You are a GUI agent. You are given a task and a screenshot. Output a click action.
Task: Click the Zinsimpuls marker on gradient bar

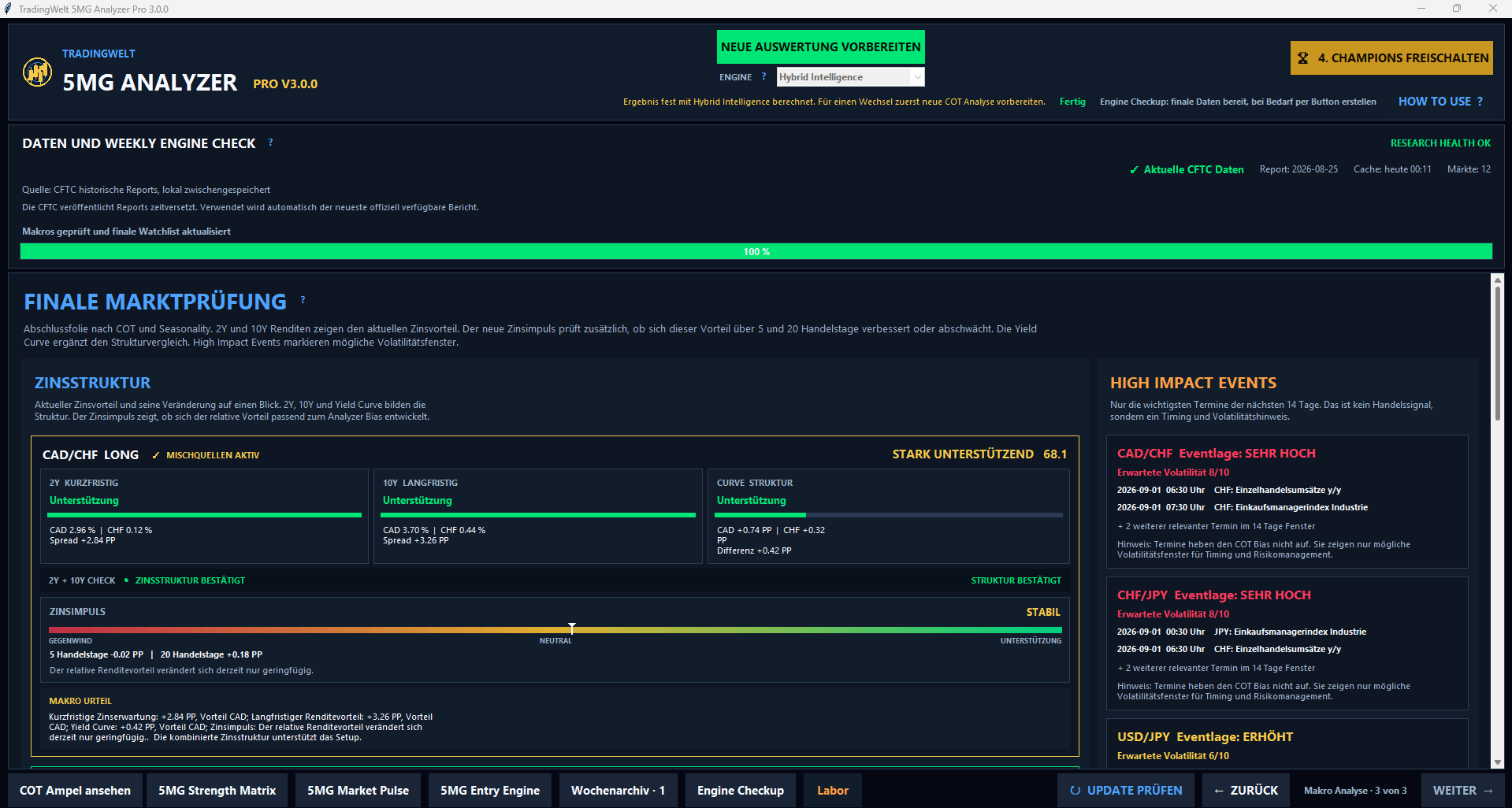coord(572,628)
